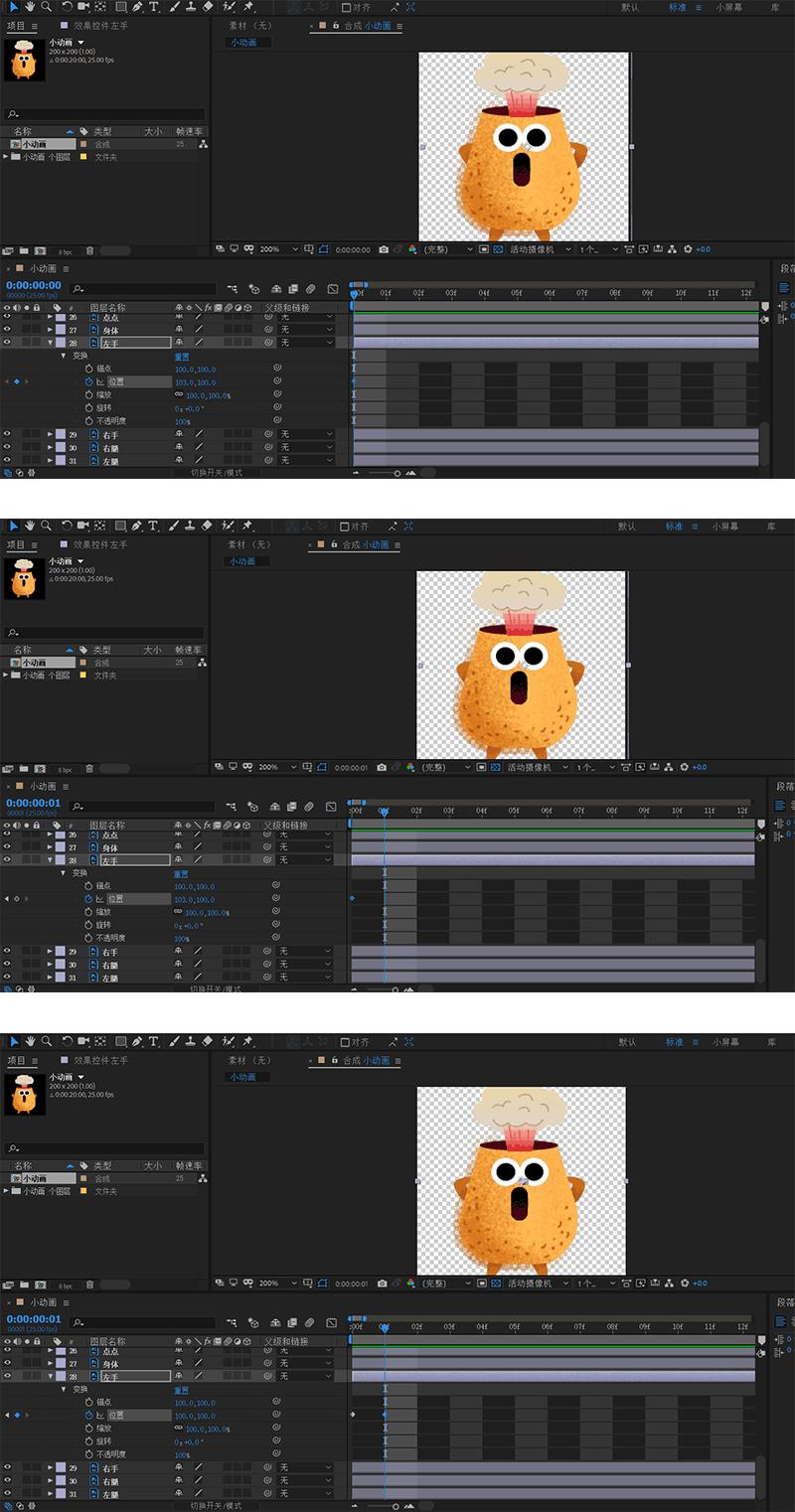Enable the 对齐 checkbox in the middle screenshot

pyautogui.click(x=345, y=526)
